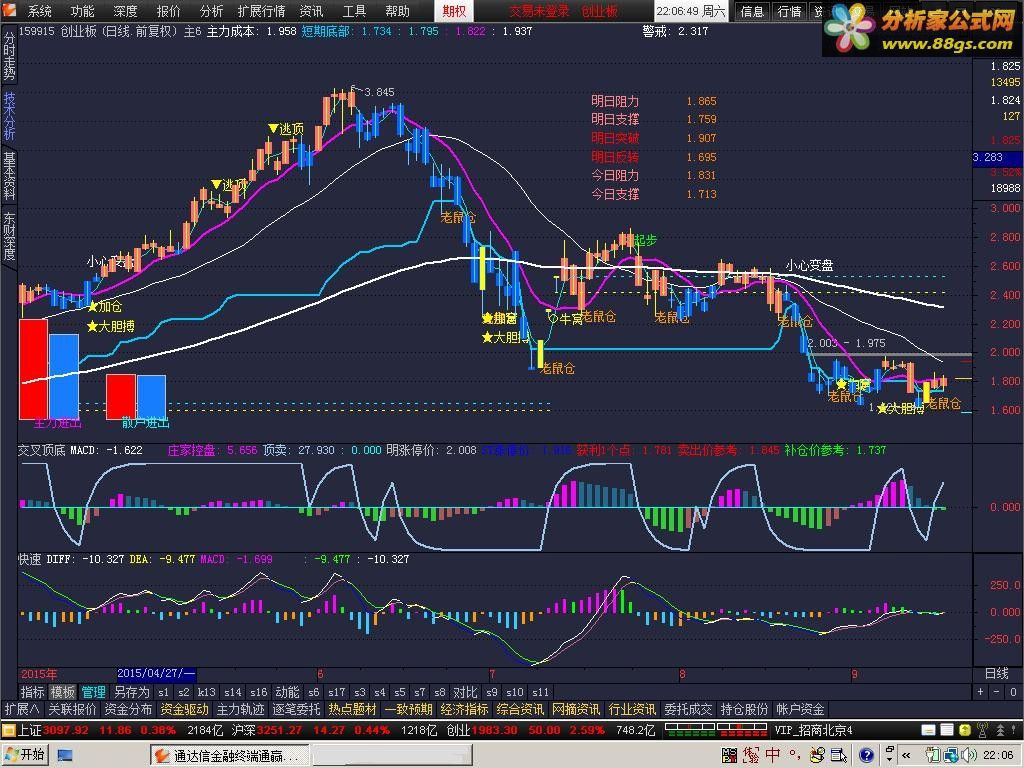Click the minus zoom button beside the chart tabs
Viewport: 1024px width, 768px height.
(997, 692)
